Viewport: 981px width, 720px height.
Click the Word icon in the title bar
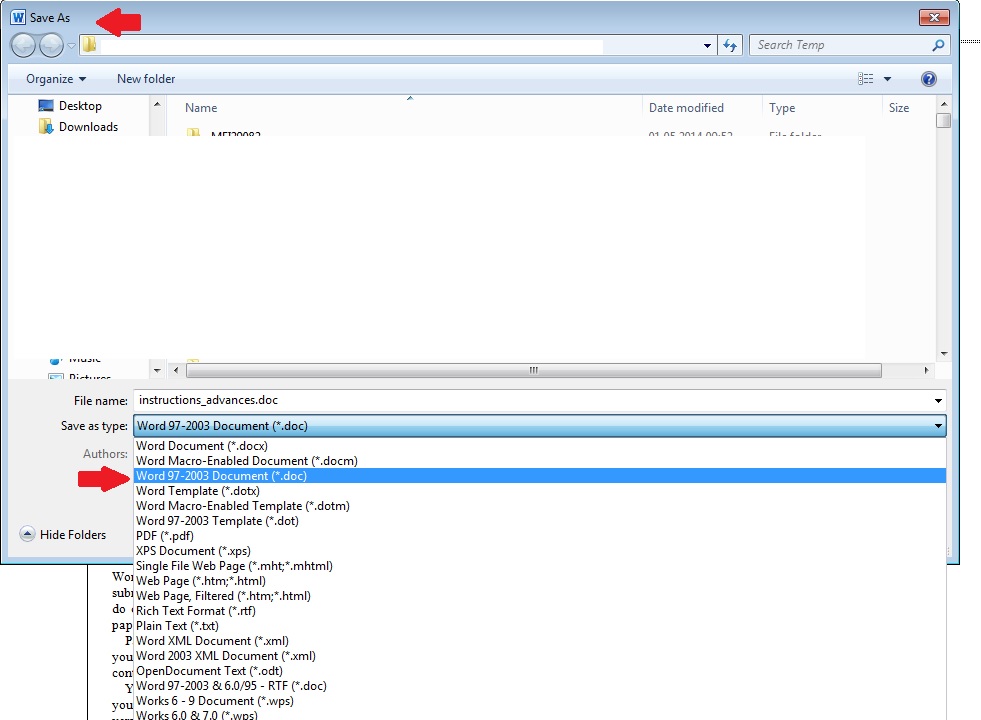point(18,18)
